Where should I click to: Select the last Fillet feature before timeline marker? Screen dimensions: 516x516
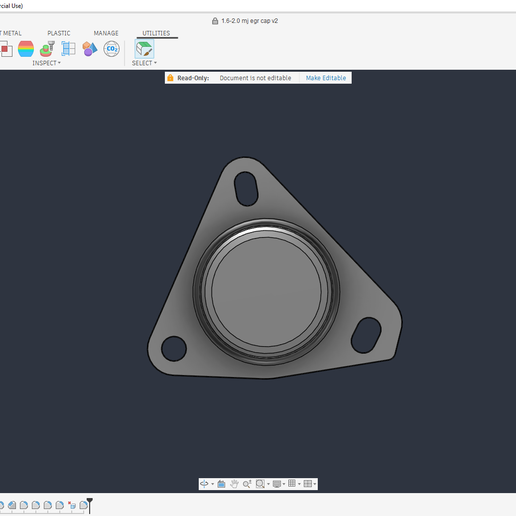pos(83,505)
